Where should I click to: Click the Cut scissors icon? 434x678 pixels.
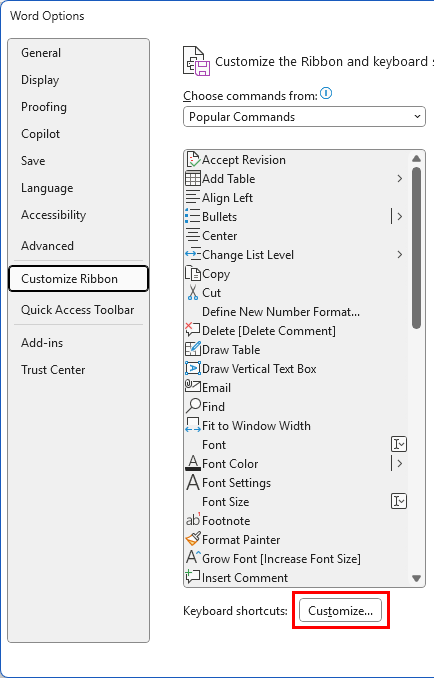(193, 293)
